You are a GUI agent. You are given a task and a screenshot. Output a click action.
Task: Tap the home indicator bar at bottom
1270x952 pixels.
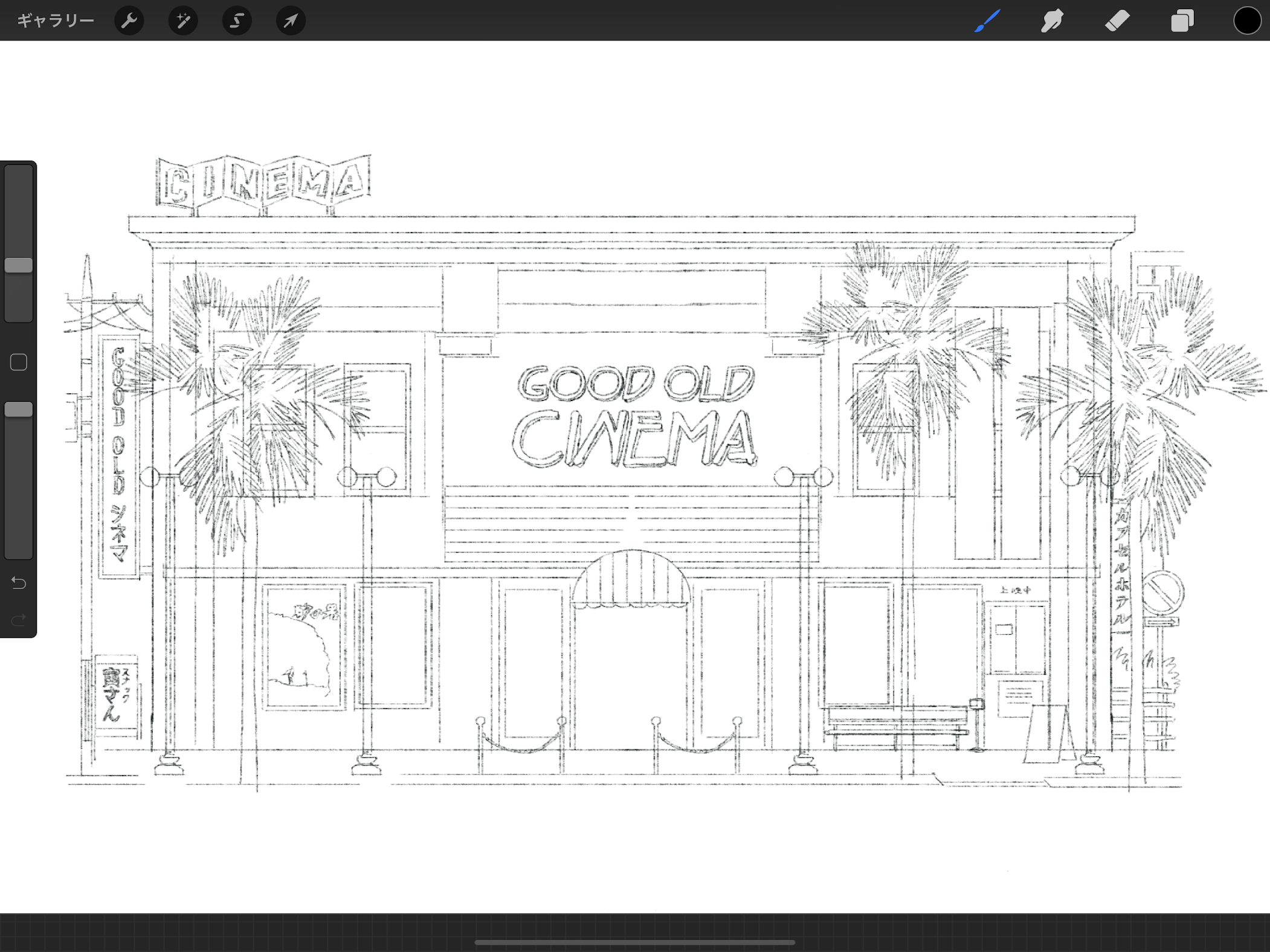tap(634, 942)
